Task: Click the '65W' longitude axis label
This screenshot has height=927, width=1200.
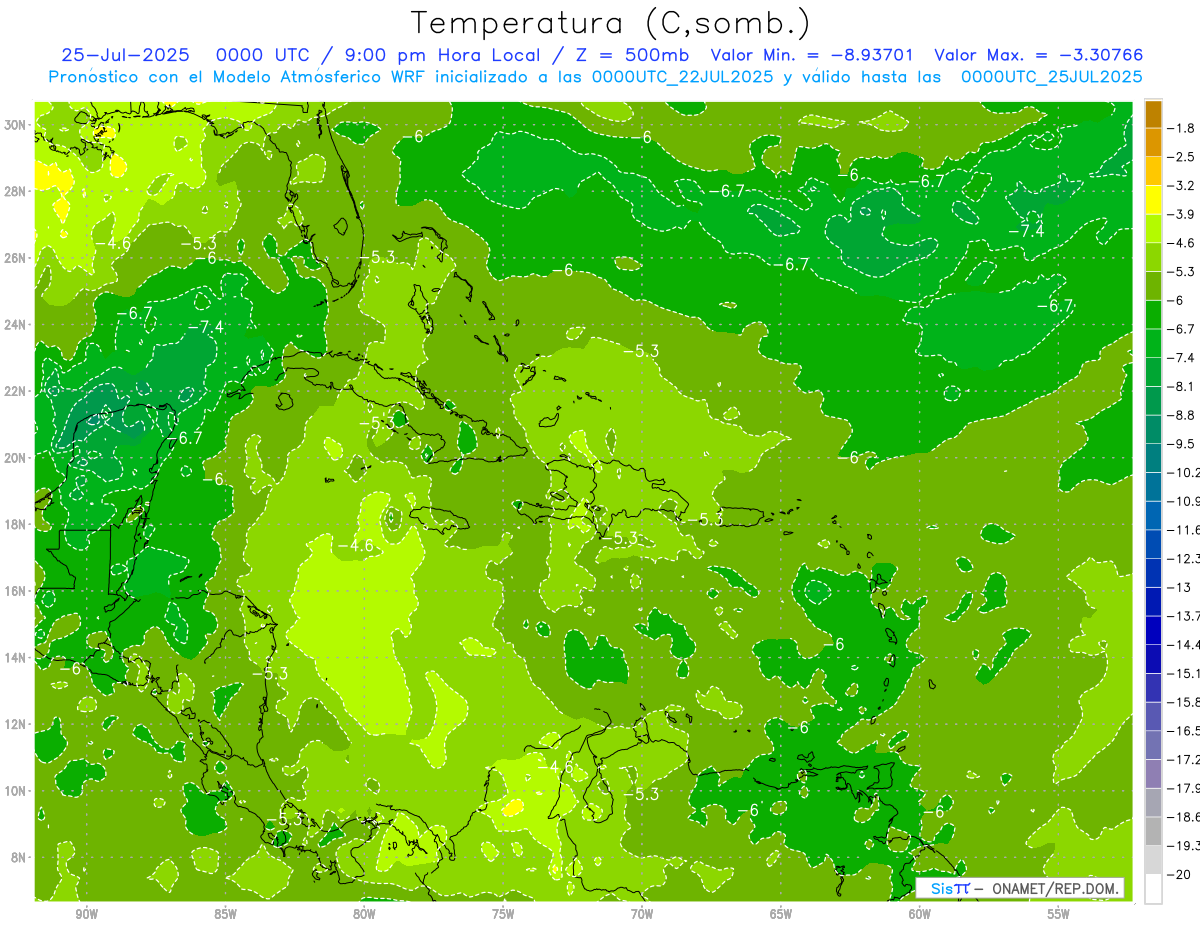Action: point(781,914)
